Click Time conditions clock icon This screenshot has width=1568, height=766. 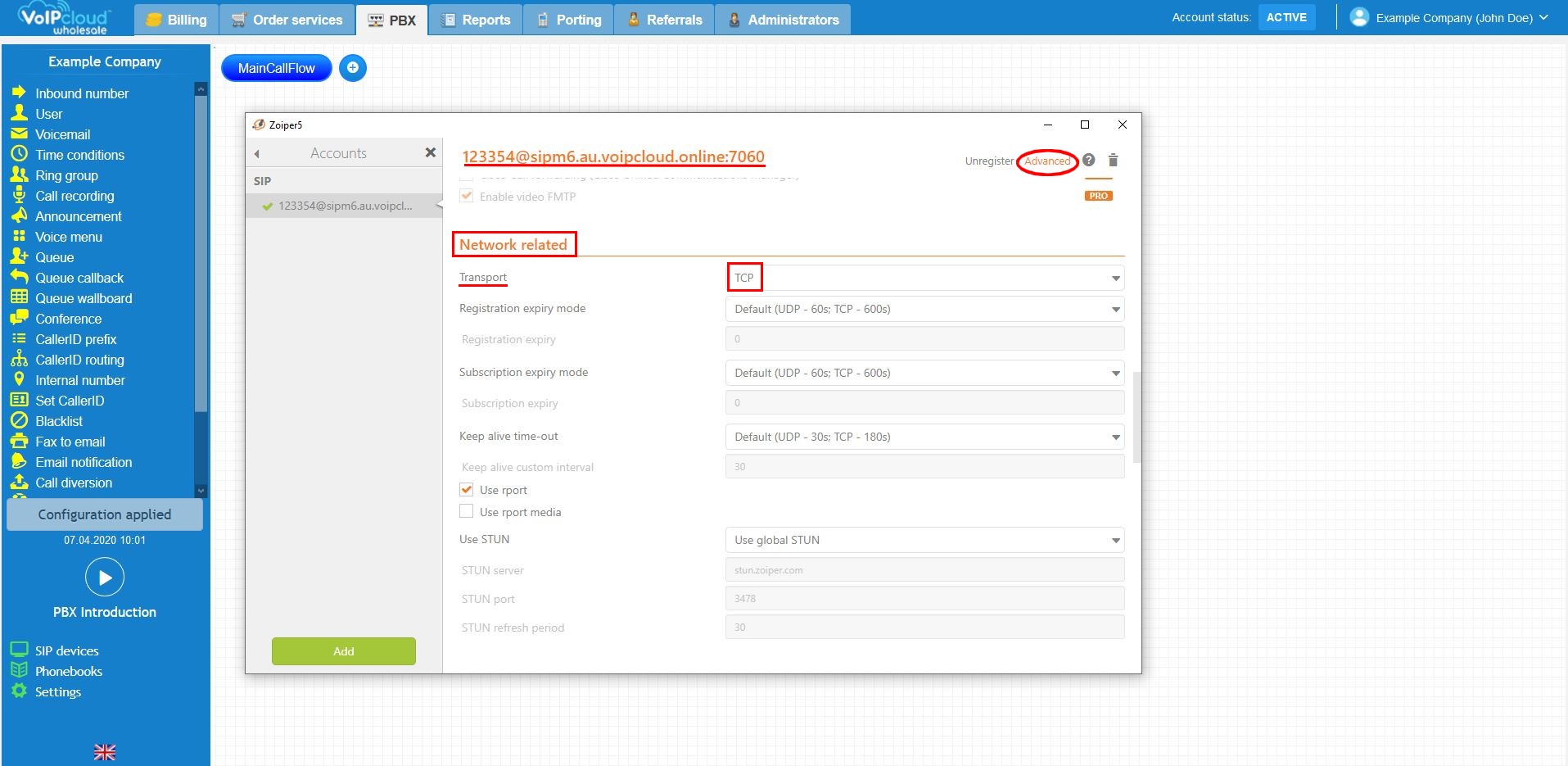[x=19, y=154]
